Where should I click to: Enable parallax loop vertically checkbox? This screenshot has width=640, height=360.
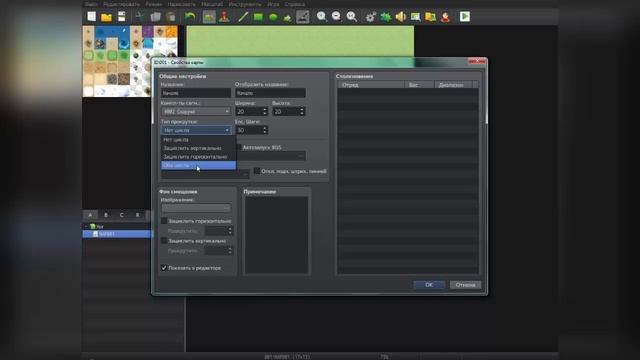tap(164, 241)
